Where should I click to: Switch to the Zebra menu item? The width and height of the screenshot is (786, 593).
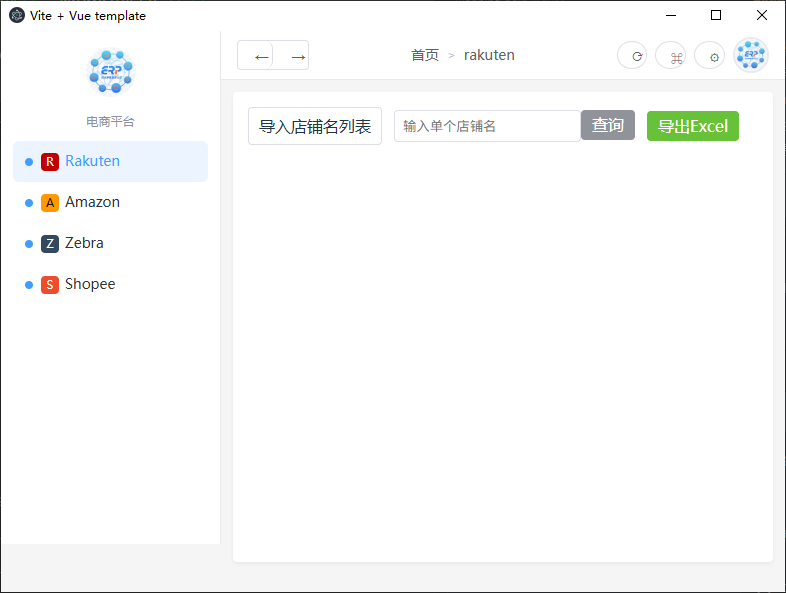[84, 243]
